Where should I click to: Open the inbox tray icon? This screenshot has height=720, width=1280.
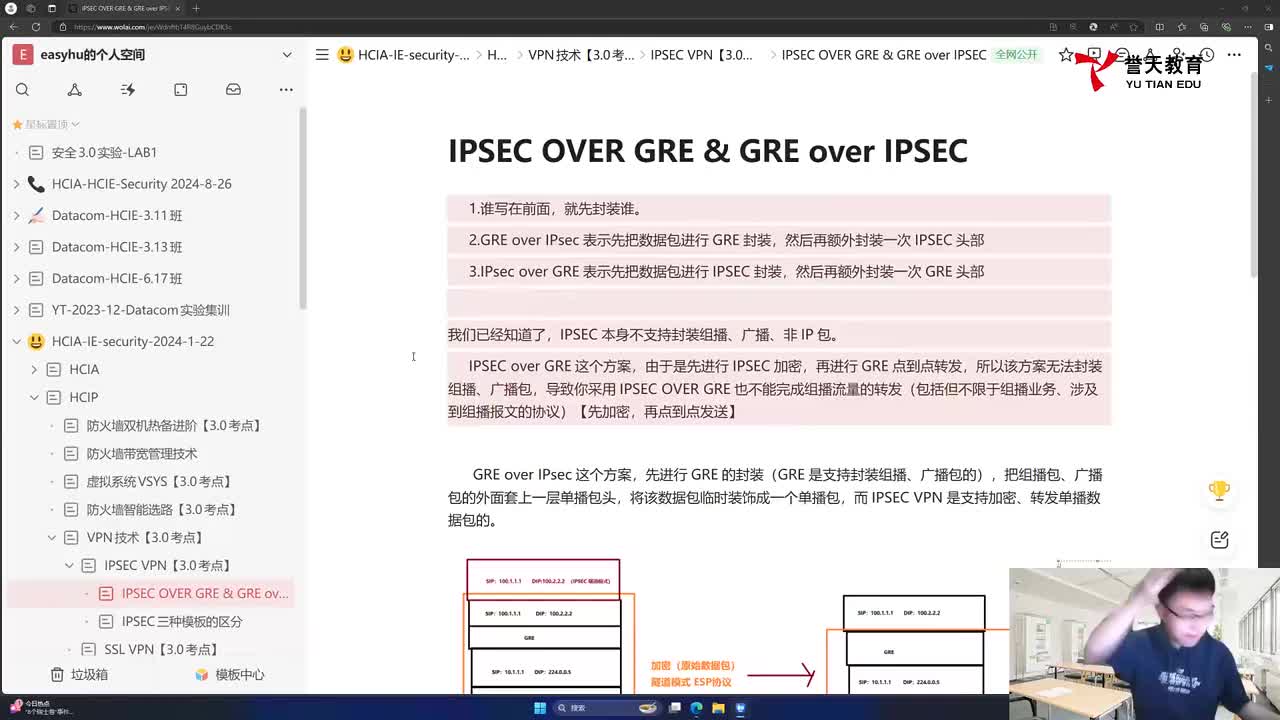pyautogui.click(x=233, y=89)
